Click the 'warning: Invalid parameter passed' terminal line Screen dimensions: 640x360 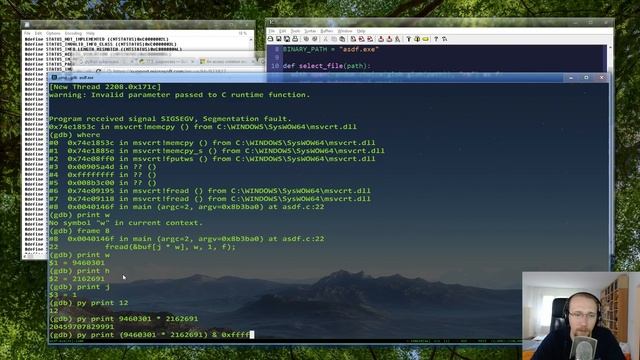(x=180, y=95)
